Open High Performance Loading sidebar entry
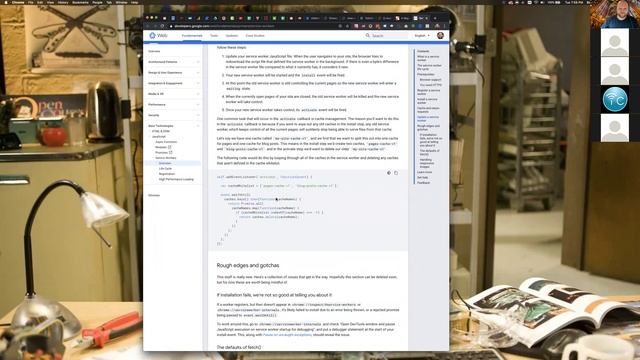 click(x=176, y=179)
